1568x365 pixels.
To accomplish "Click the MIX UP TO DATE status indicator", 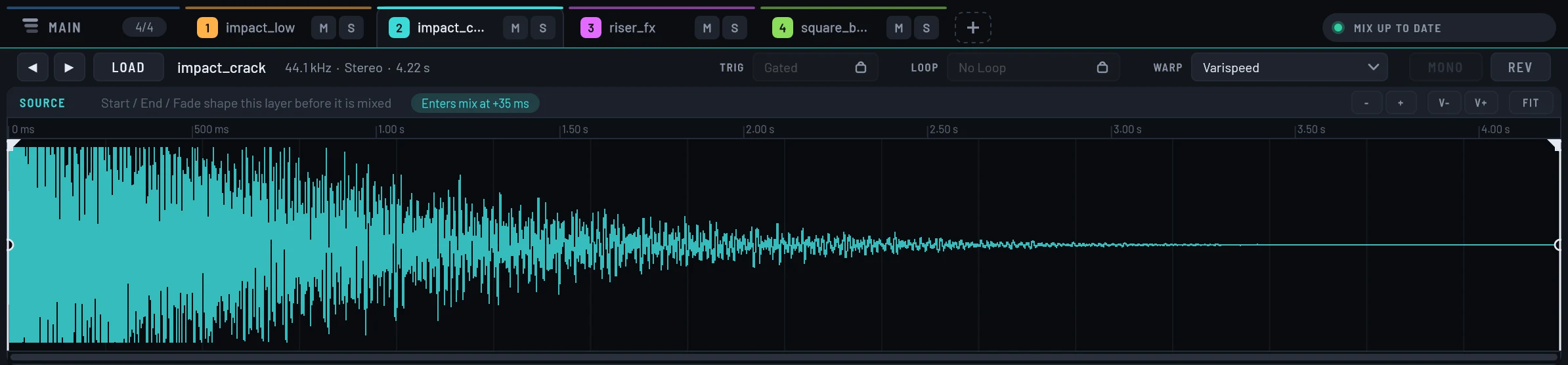I will [1439, 28].
